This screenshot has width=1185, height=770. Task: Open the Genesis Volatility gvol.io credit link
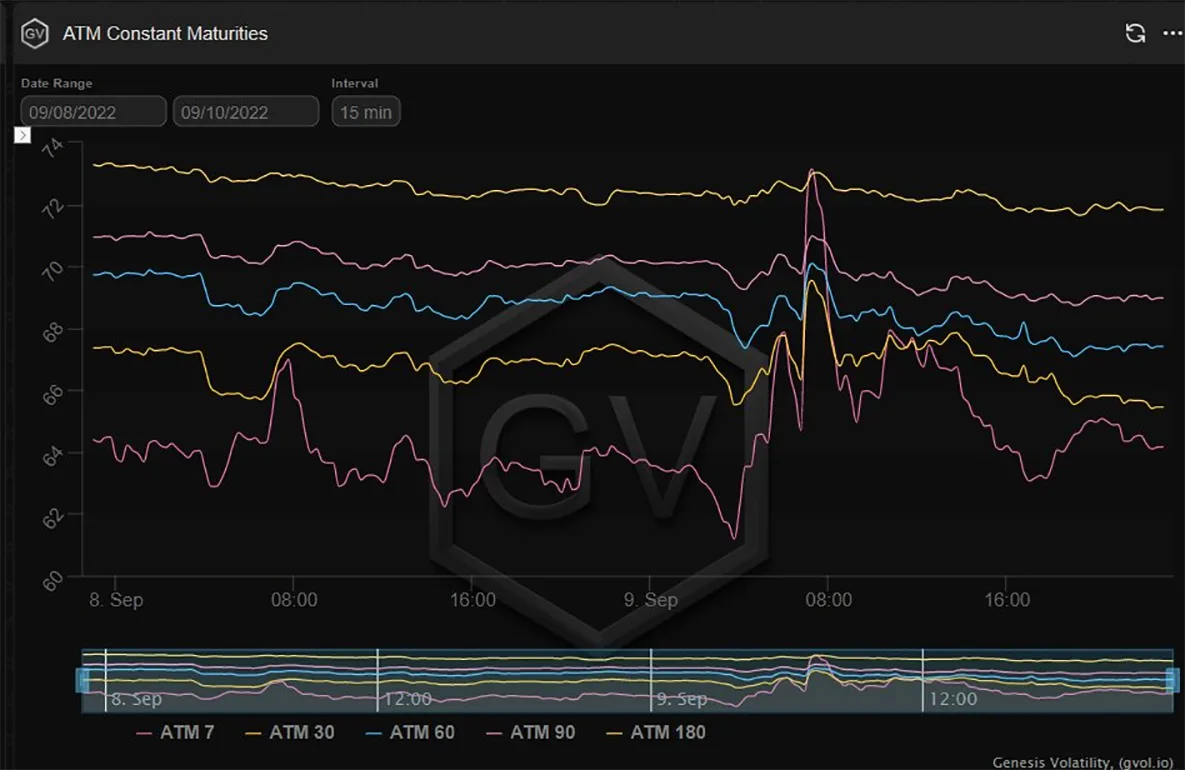tap(1083, 762)
